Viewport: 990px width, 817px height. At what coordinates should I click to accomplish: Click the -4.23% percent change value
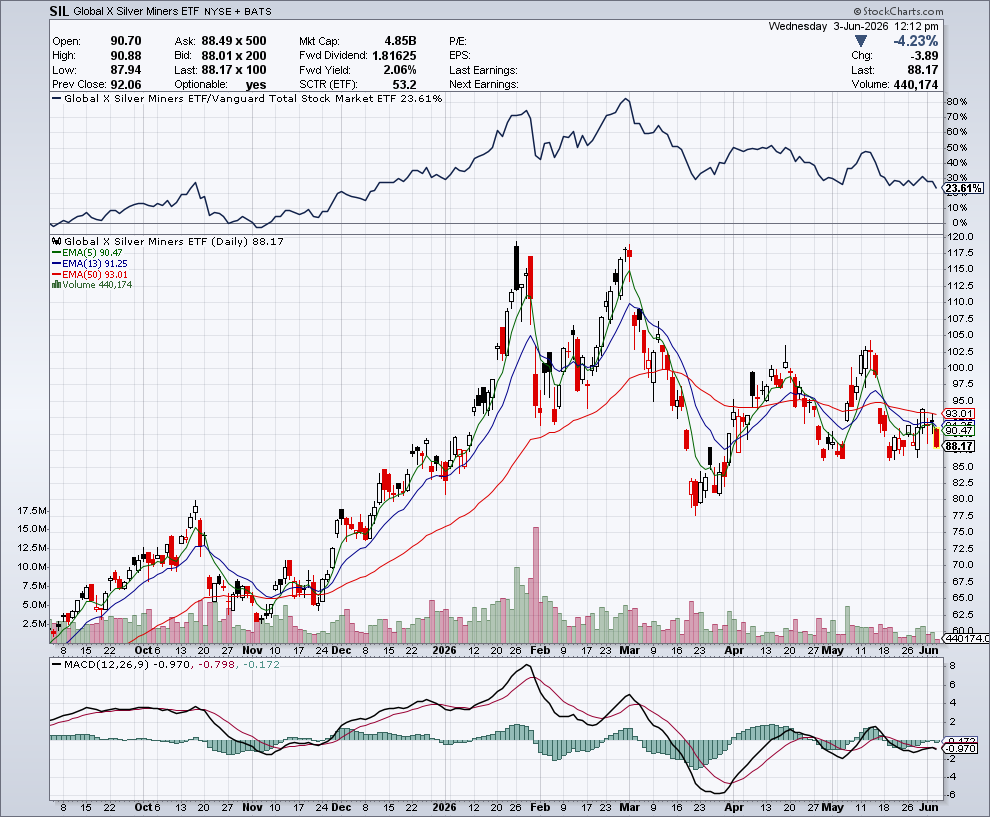(915, 41)
